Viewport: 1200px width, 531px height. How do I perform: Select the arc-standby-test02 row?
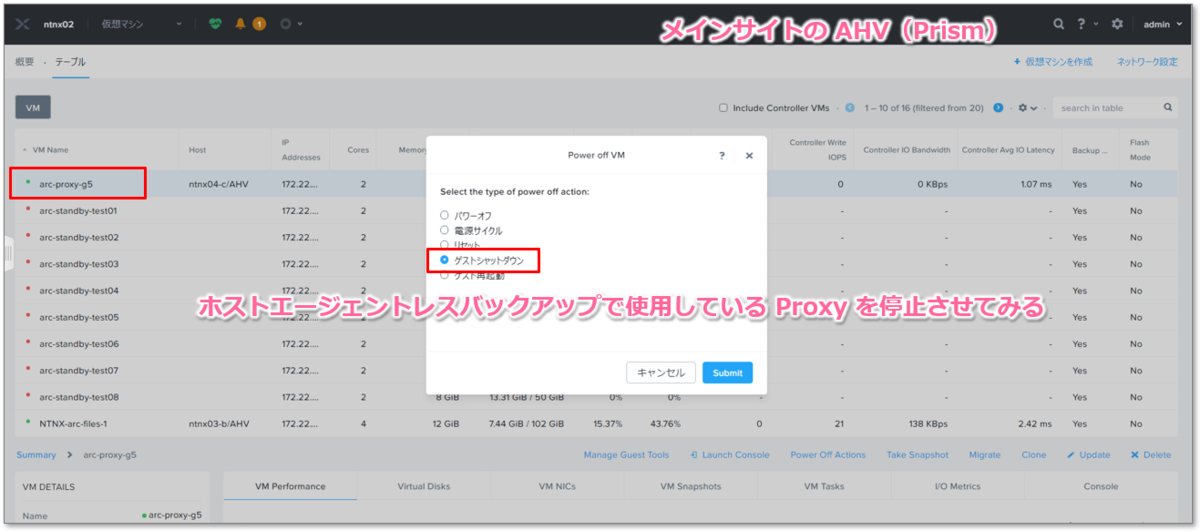tap(597, 237)
